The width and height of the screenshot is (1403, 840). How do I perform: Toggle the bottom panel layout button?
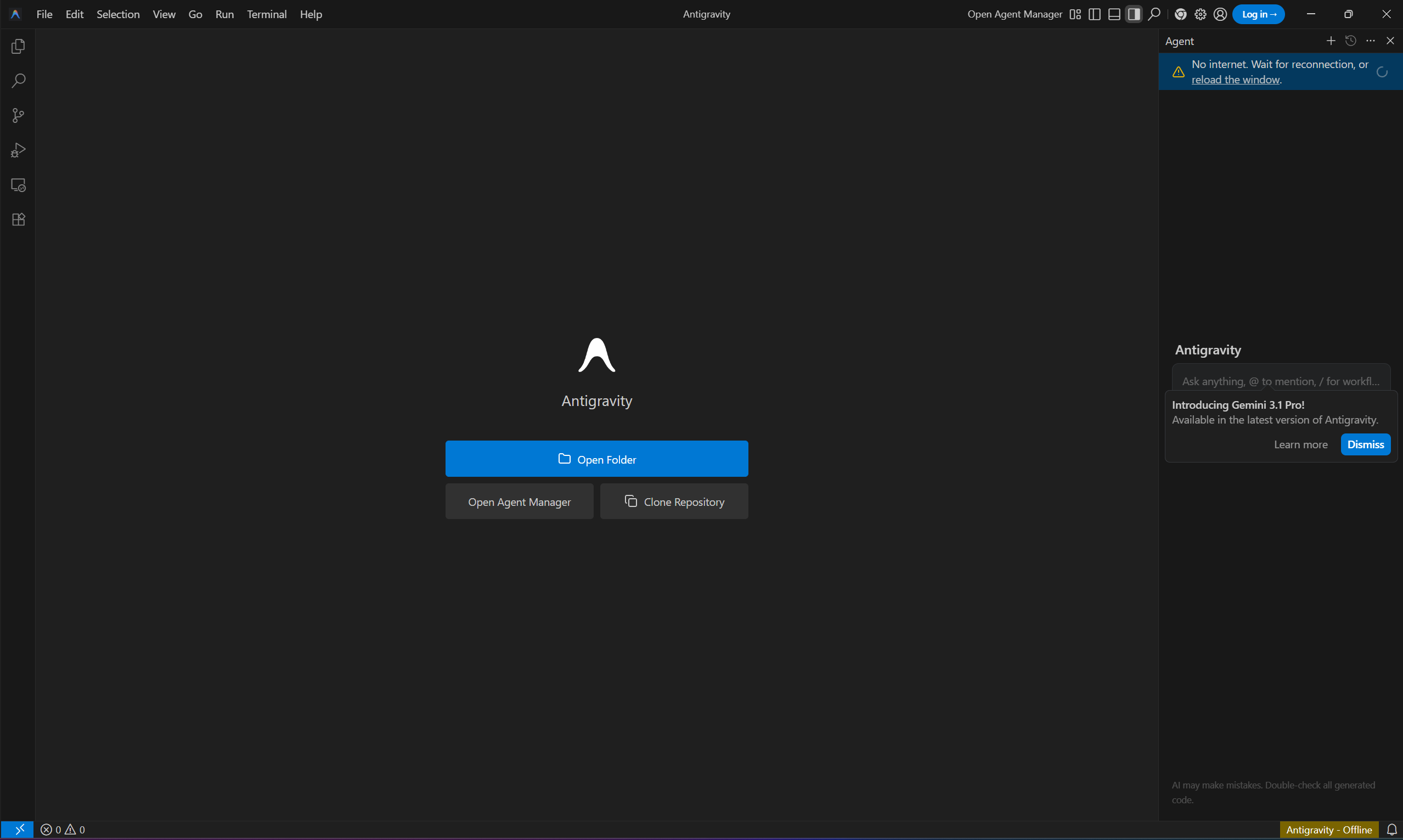point(1114,14)
